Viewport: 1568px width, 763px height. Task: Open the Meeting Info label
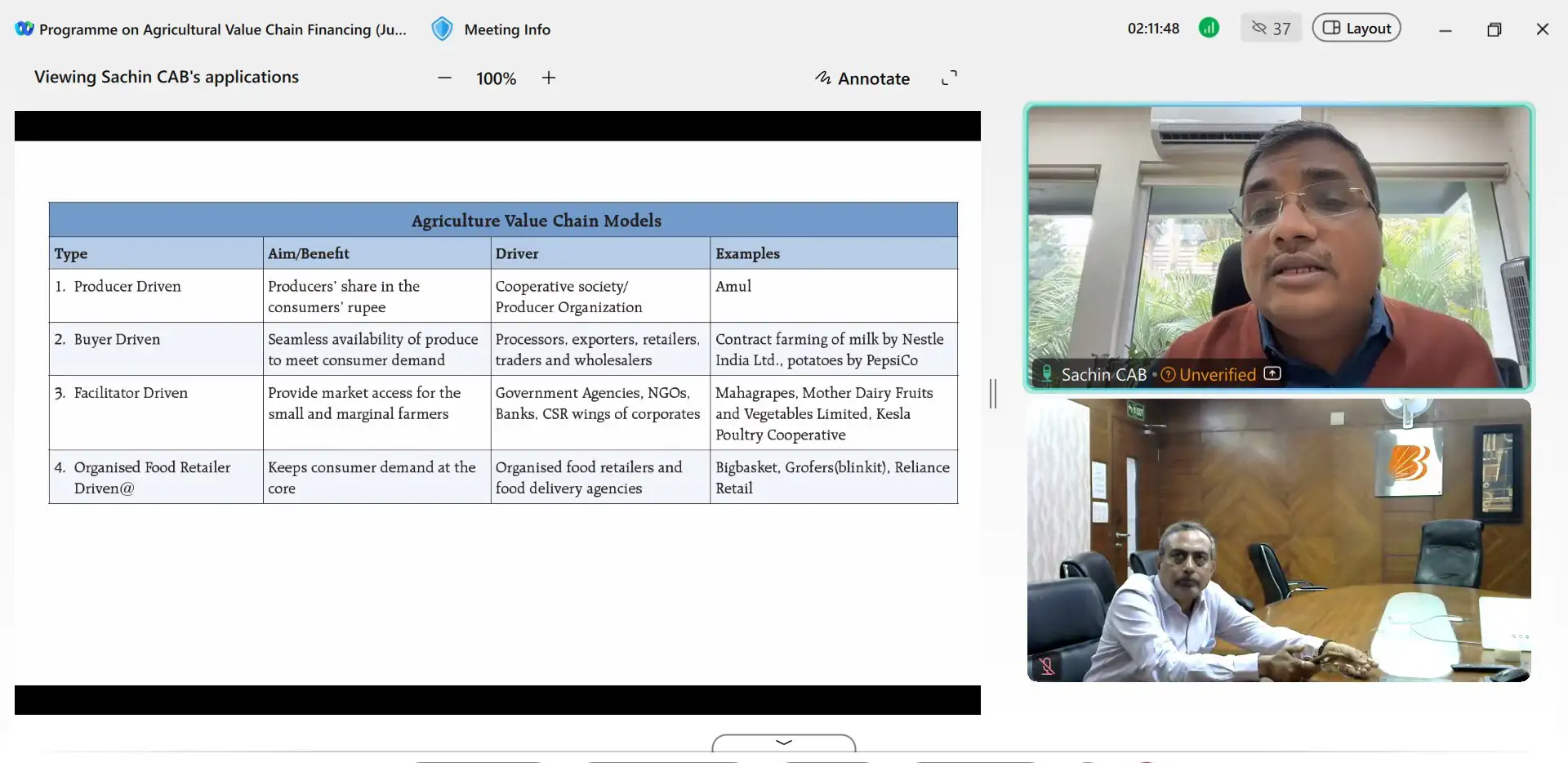(x=507, y=29)
